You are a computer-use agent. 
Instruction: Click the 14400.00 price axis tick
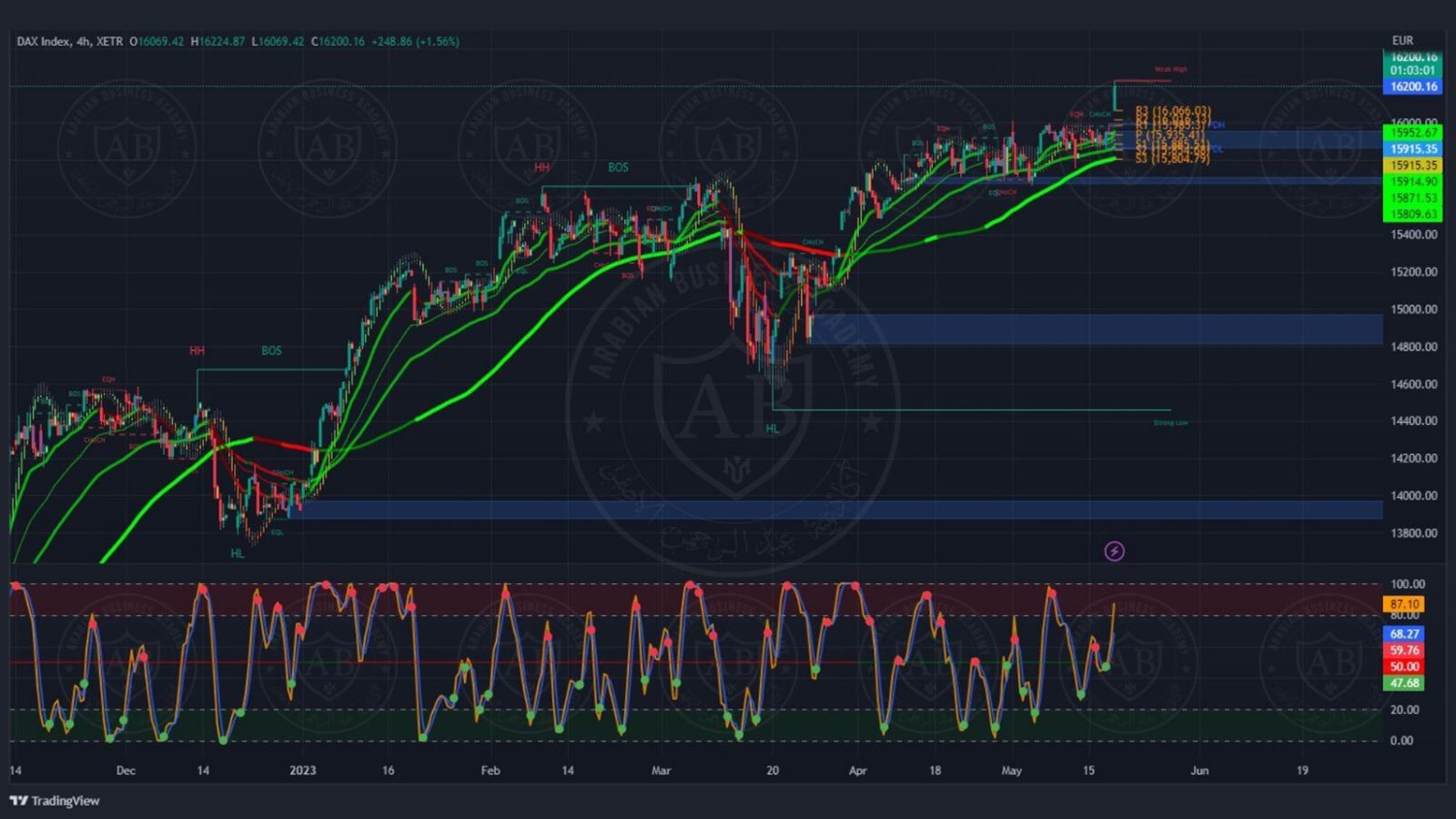pos(1413,421)
